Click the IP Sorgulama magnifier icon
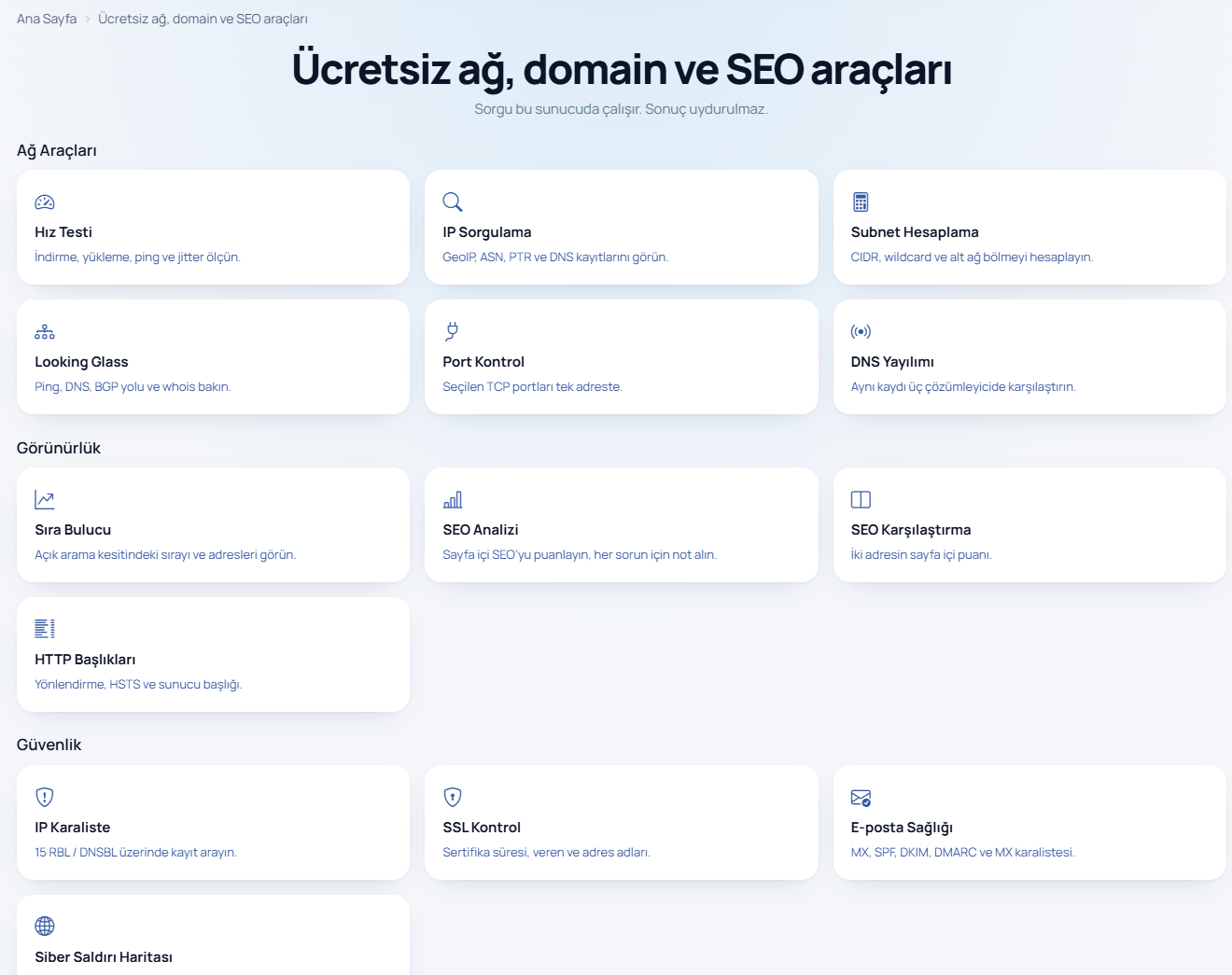Image resolution: width=1232 pixels, height=975 pixels. click(453, 202)
